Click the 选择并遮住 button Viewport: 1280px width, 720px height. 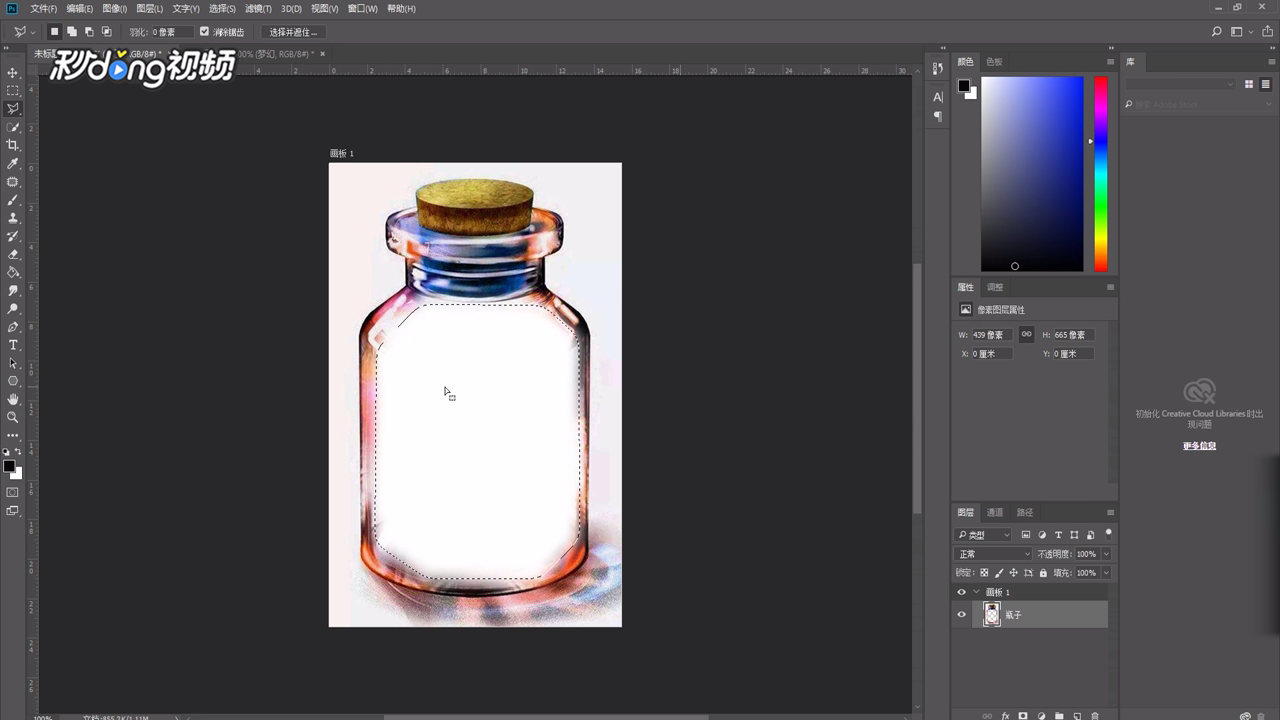(293, 32)
